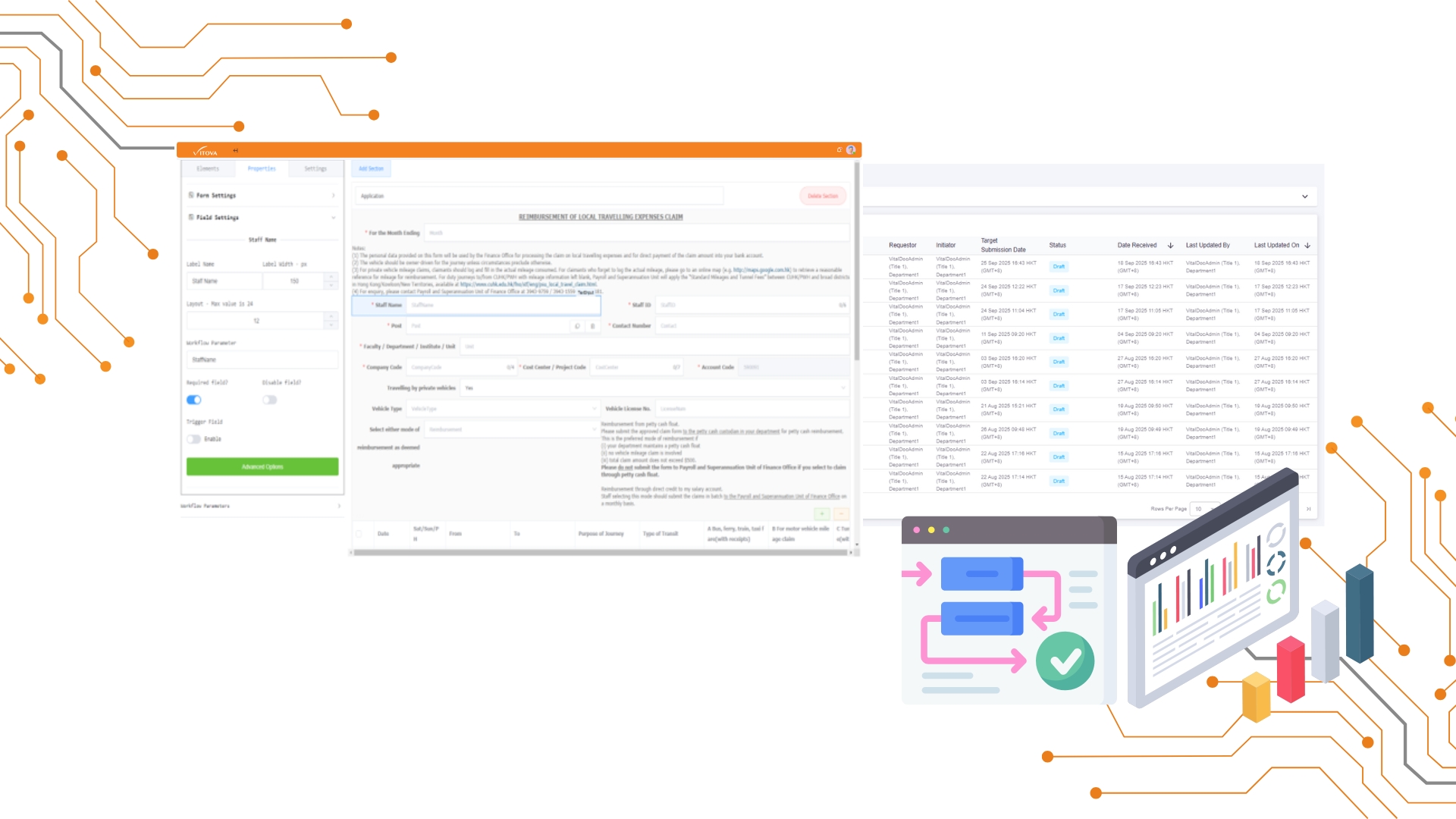Collapse the Field Settings section
The image size is (1456, 819).
tap(333, 218)
